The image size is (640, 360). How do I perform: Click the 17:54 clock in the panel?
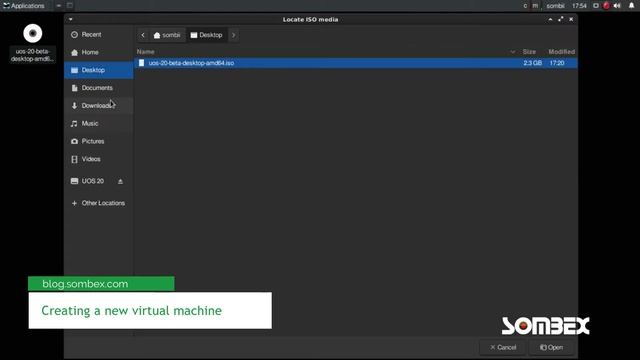coord(579,6)
